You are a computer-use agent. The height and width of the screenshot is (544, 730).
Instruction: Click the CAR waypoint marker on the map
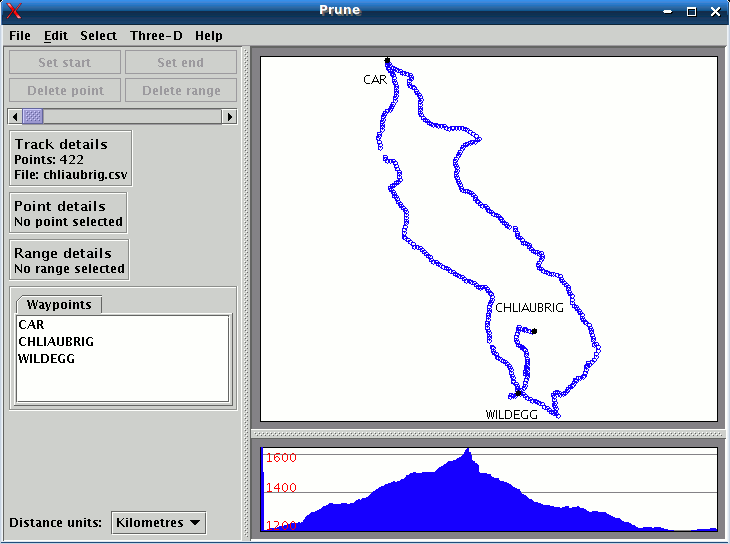click(388, 61)
